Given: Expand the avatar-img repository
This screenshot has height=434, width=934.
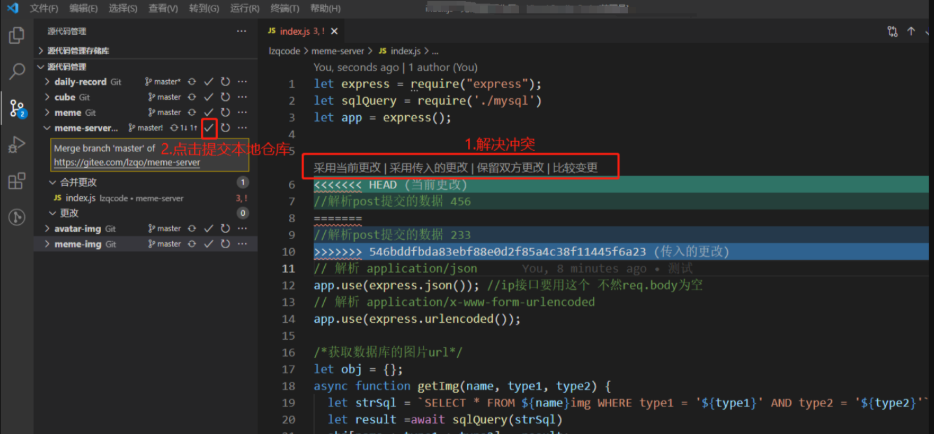Looking at the screenshot, I should (x=48, y=229).
